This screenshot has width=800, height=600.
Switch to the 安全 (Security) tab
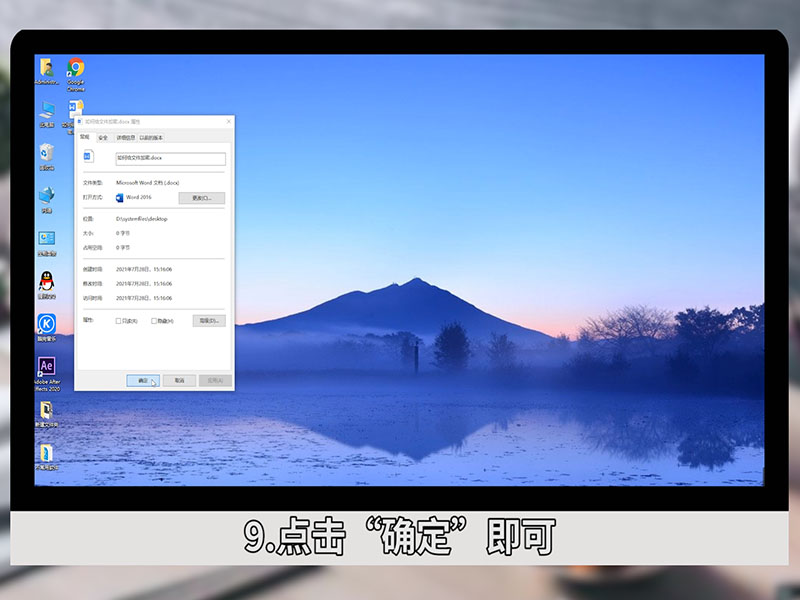click(x=105, y=136)
